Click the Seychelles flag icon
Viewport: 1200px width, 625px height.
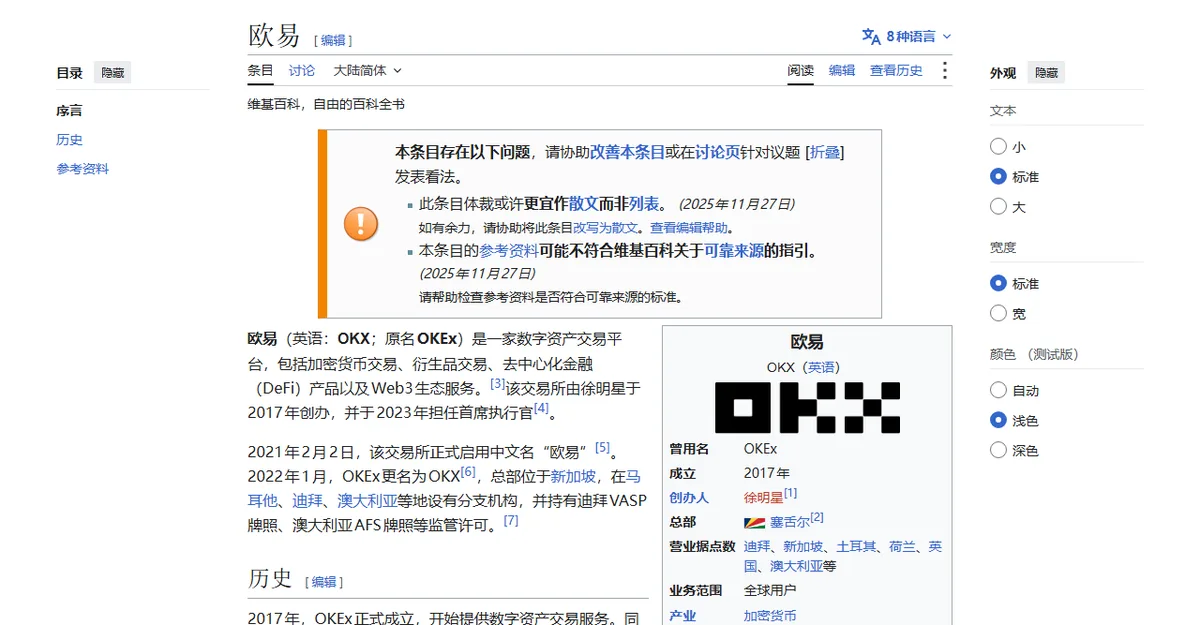(x=755, y=522)
